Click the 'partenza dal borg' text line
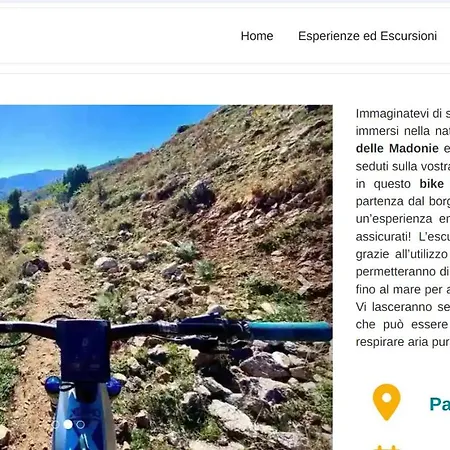 pos(403,201)
